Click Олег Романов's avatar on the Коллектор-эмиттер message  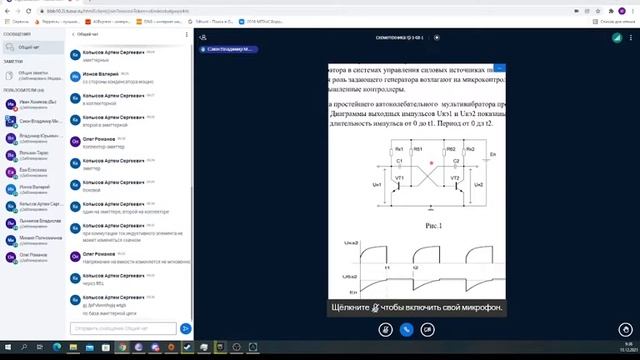[x=75, y=142]
